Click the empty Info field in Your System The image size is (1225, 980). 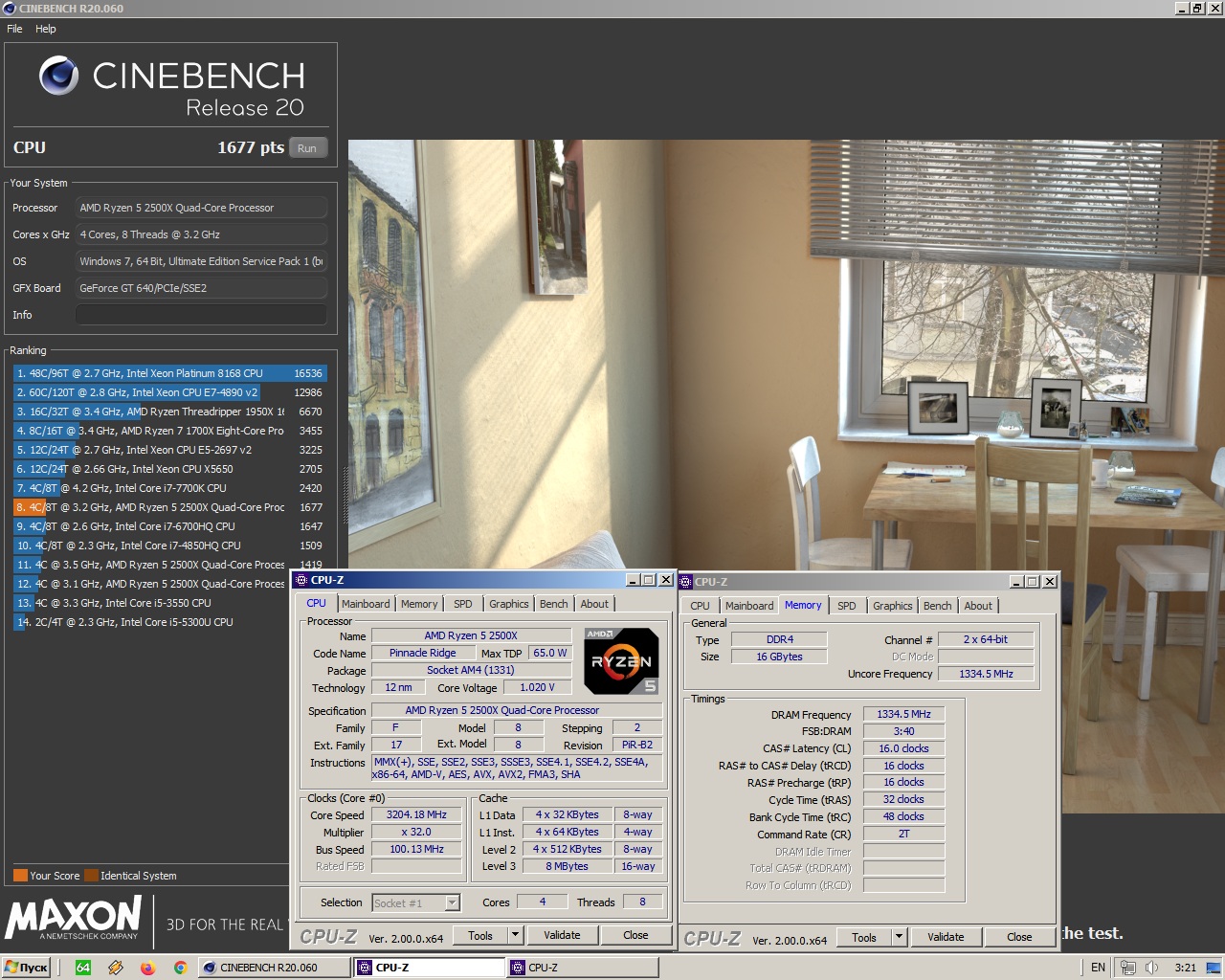[201, 315]
